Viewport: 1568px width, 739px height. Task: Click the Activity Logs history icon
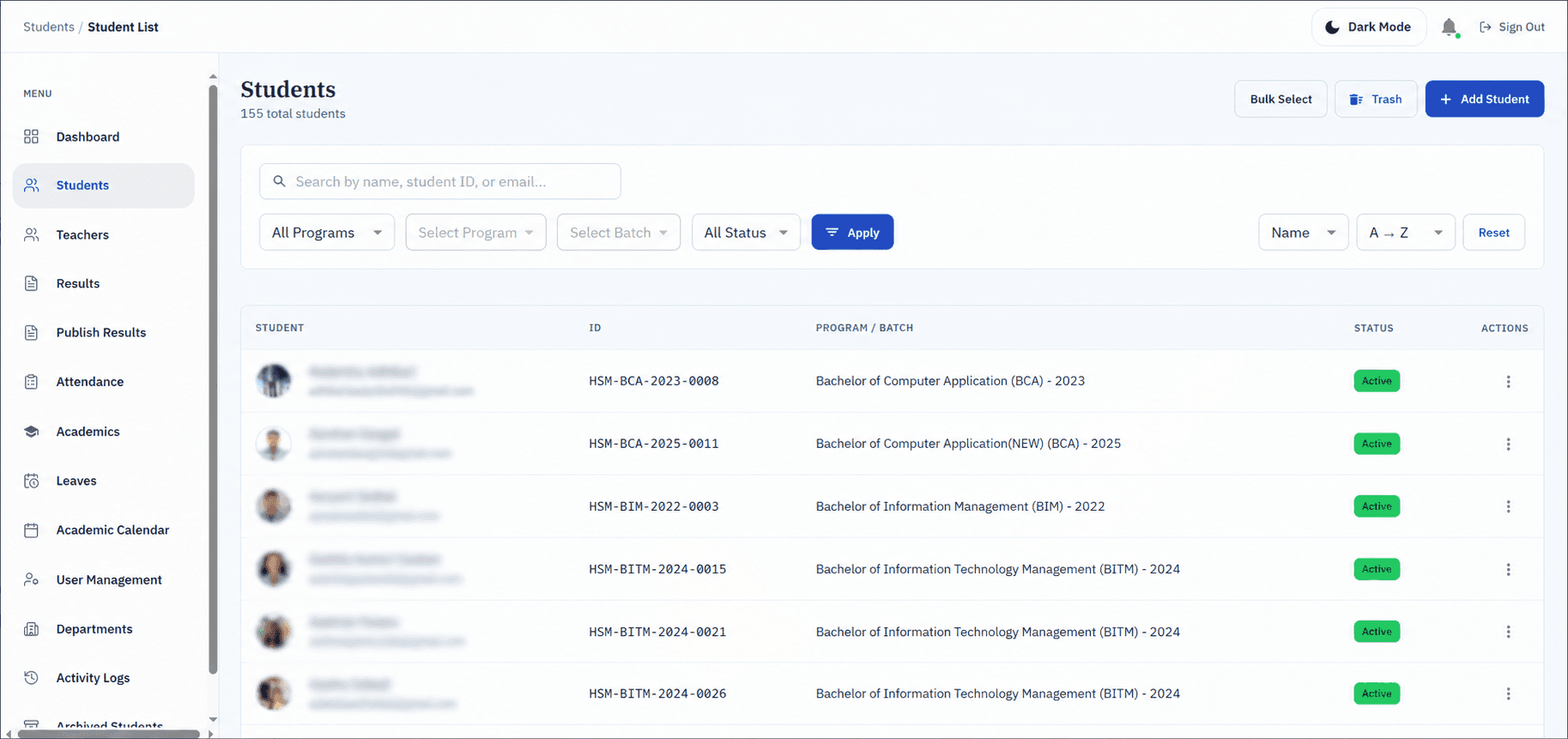point(32,678)
